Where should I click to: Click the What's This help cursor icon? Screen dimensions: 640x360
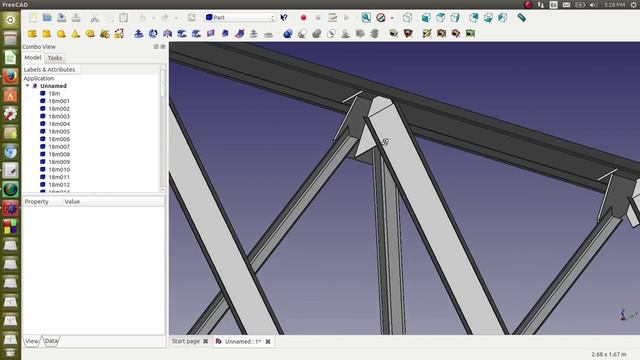tap(284, 18)
